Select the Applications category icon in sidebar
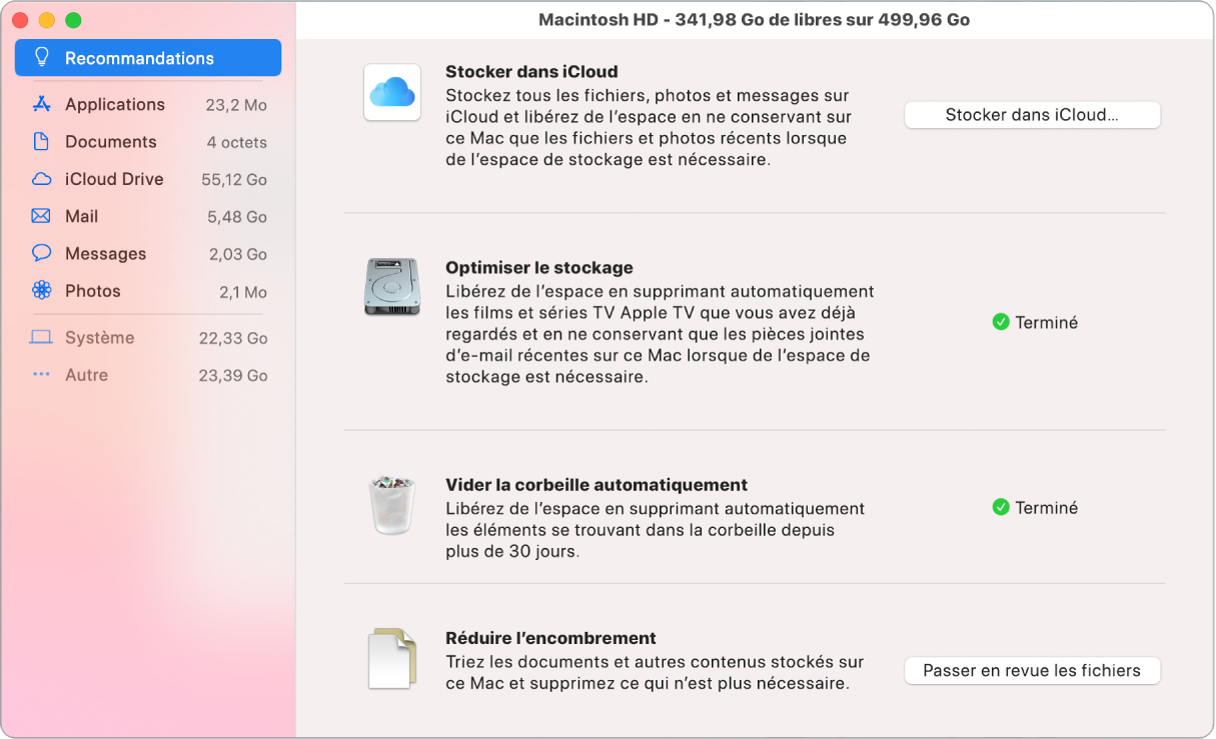1216x739 pixels. click(41, 104)
